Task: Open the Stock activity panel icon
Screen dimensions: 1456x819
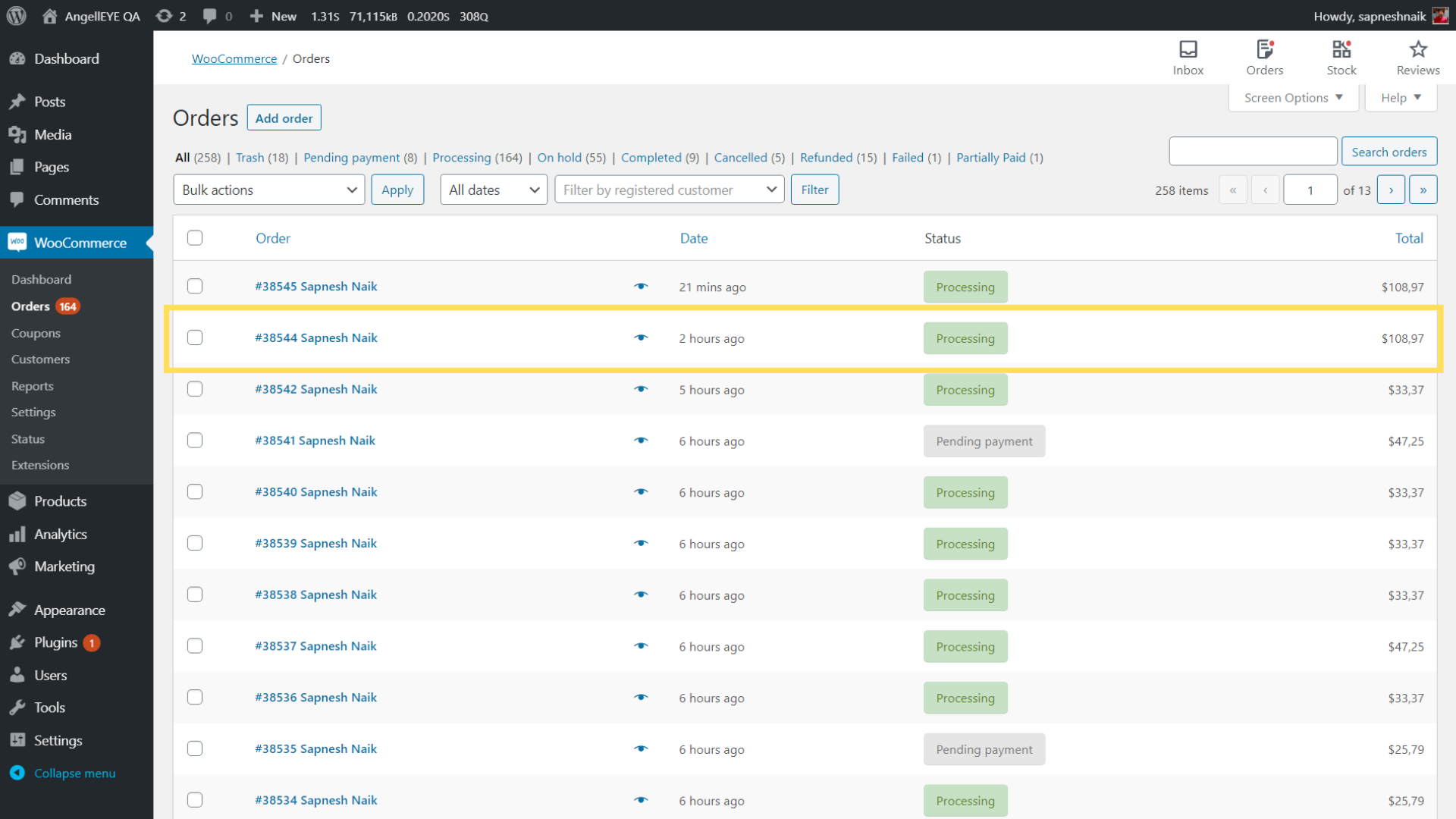Action: click(1341, 49)
